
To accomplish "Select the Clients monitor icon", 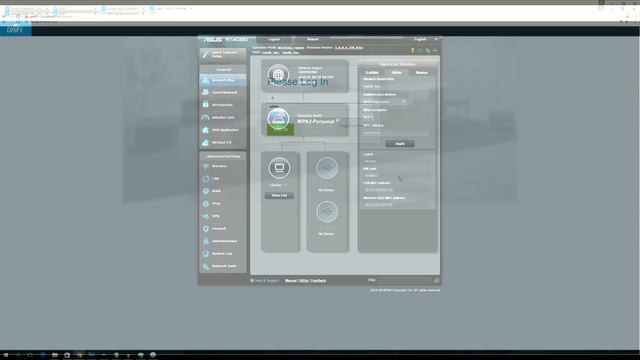I will coord(279,168).
